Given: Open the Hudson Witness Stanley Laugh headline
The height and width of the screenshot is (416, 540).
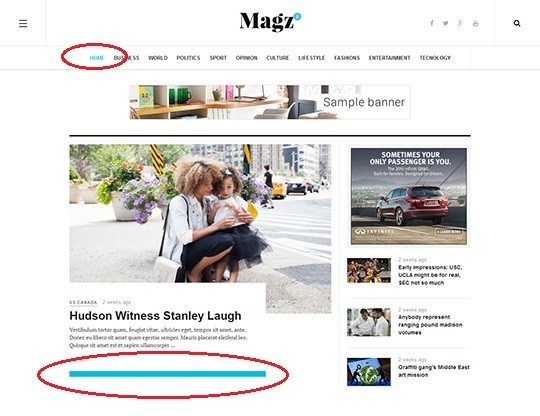Looking at the screenshot, I should point(155,316).
